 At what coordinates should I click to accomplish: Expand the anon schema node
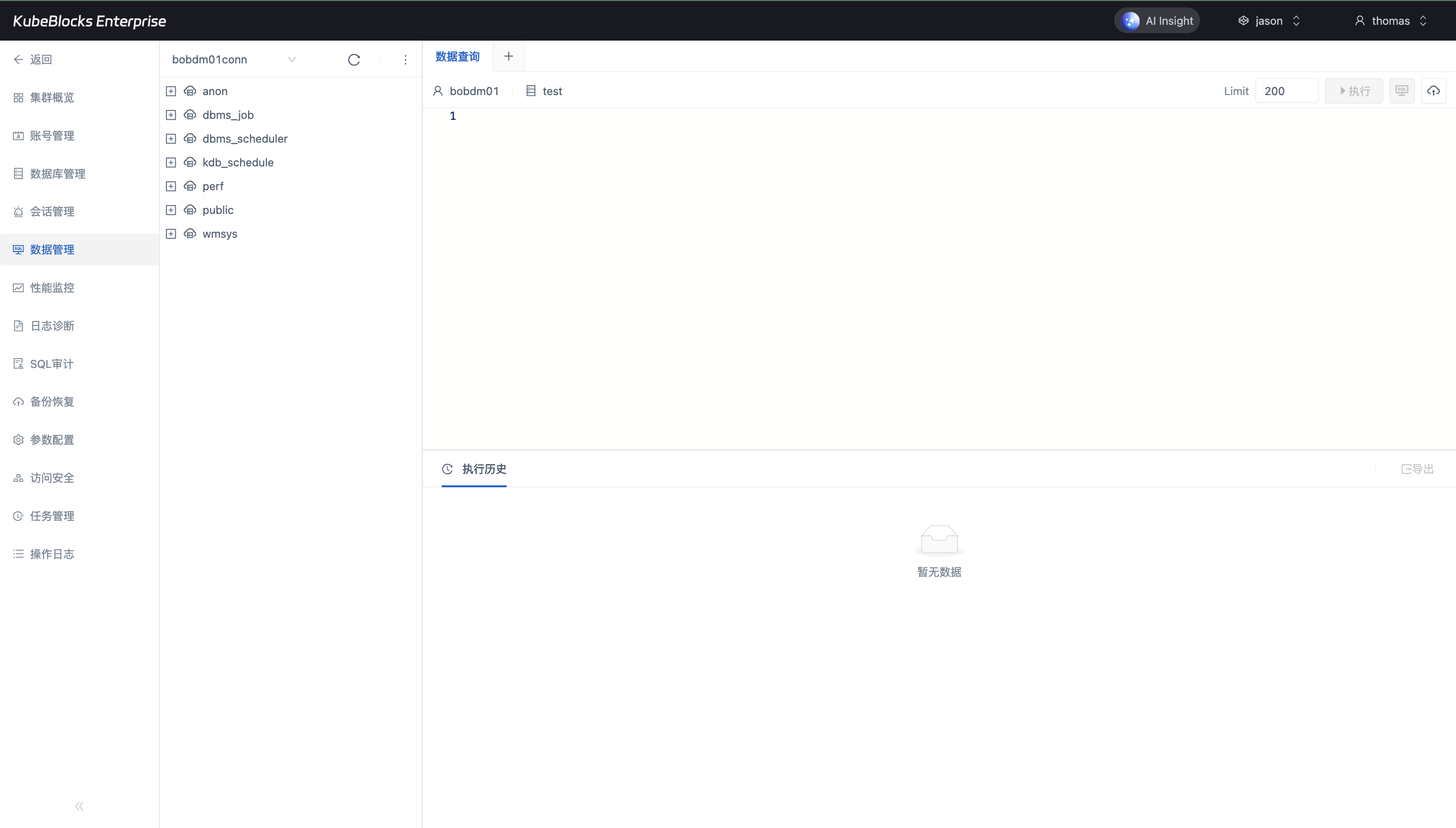[170, 91]
